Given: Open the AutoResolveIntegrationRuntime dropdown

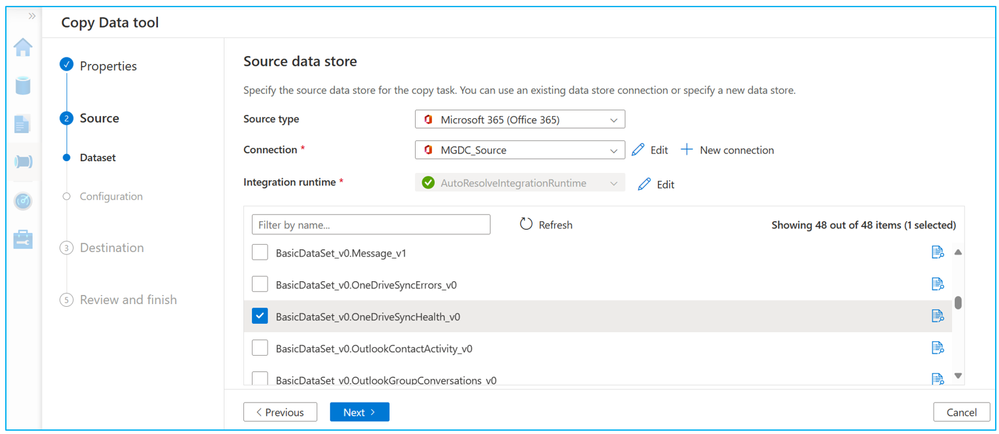Looking at the screenshot, I should [x=520, y=183].
